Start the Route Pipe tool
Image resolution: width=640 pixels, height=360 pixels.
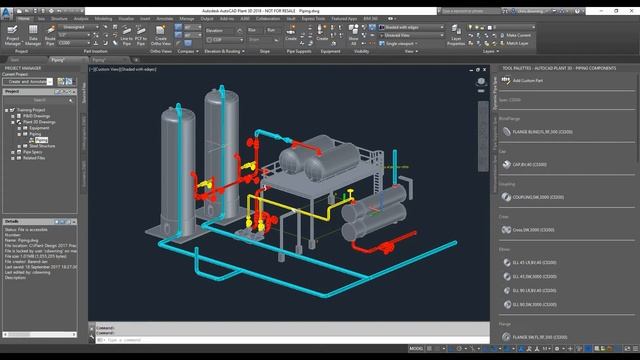pyautogui.click(x=50, y=35)
